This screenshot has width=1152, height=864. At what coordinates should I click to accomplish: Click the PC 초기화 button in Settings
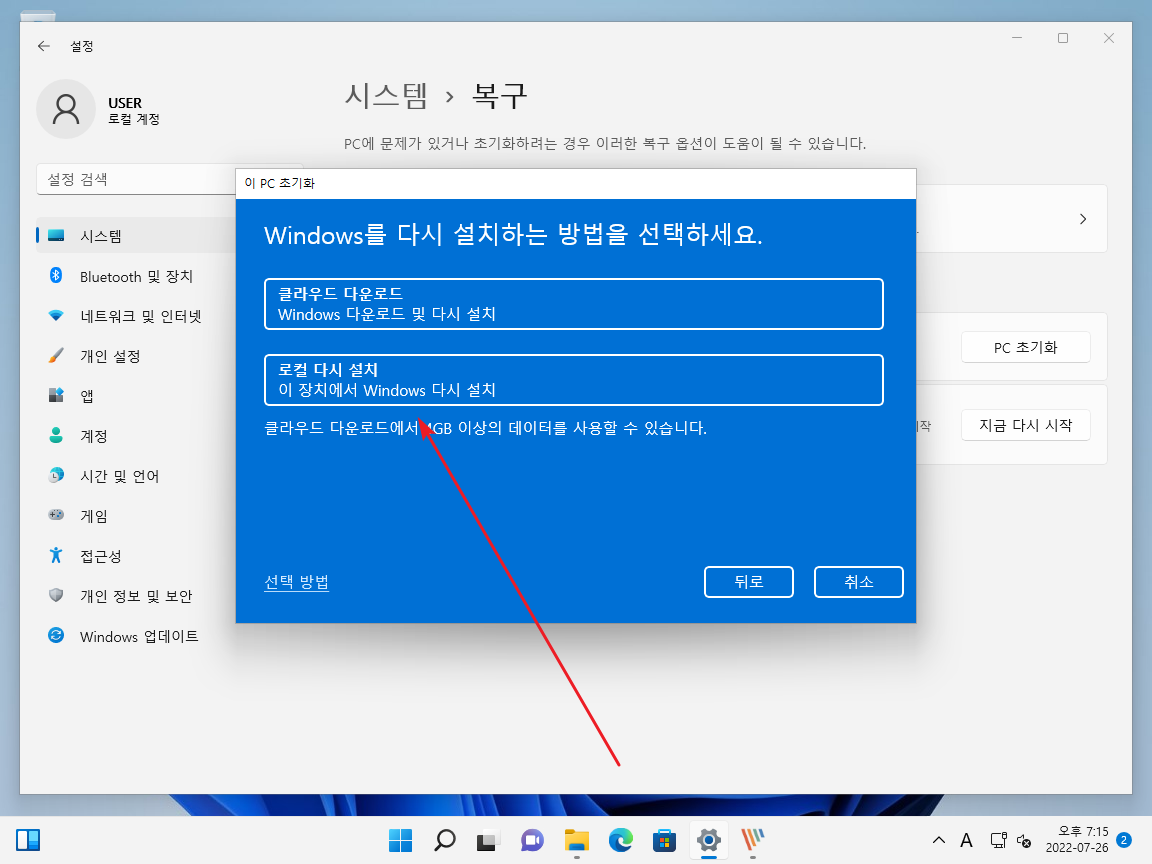tap(1025, 348)
